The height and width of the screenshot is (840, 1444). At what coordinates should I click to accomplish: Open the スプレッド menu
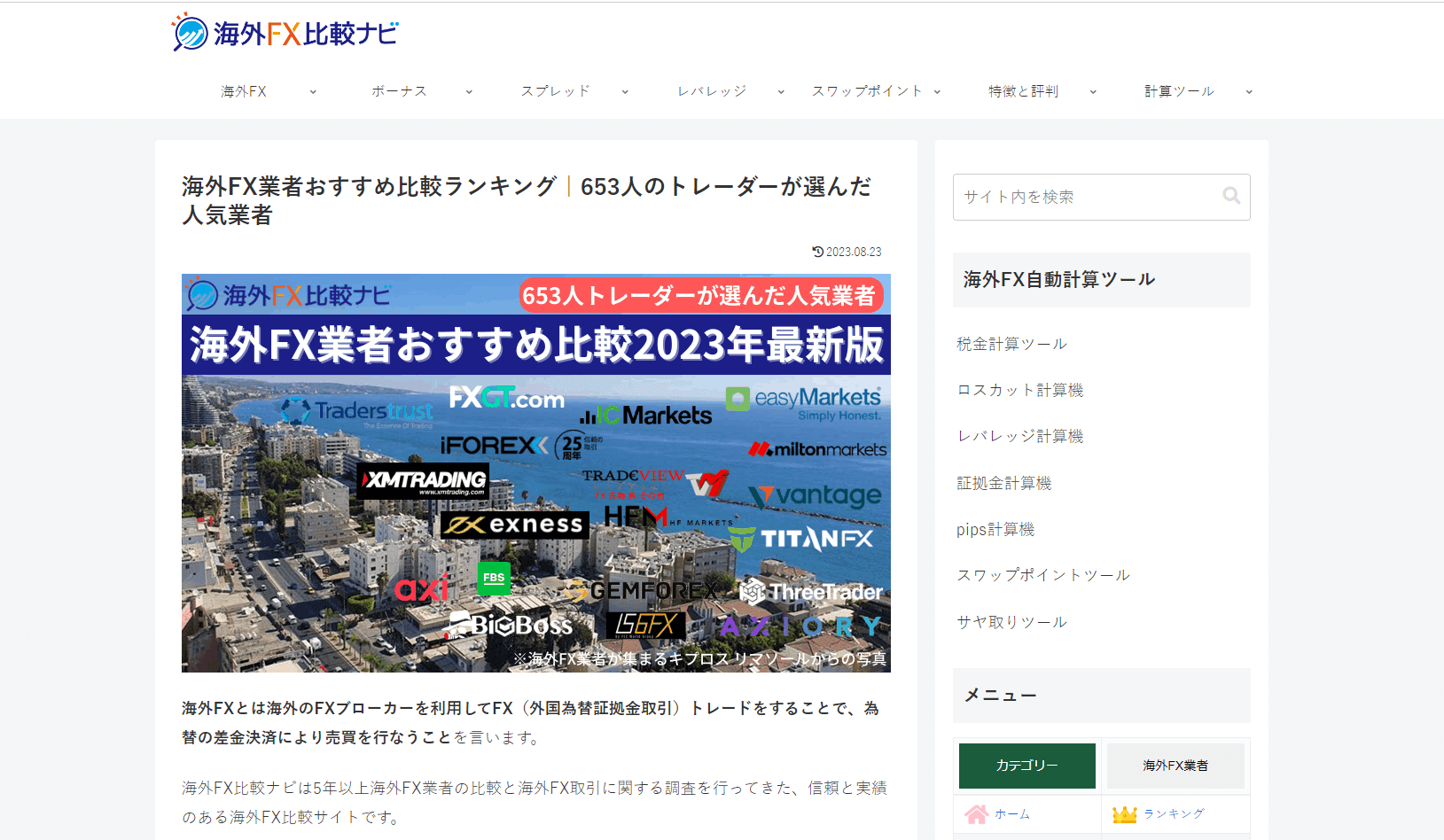point(555,91)
